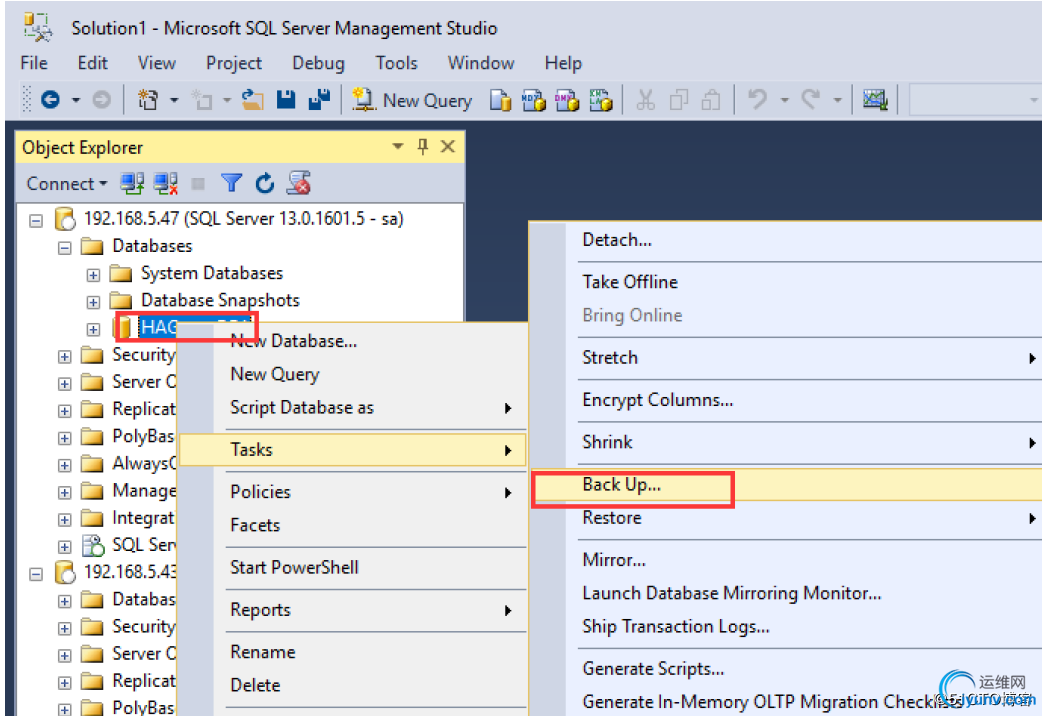
Task: Click Generate Scripts... menu entry
Action: pos(786,669)
